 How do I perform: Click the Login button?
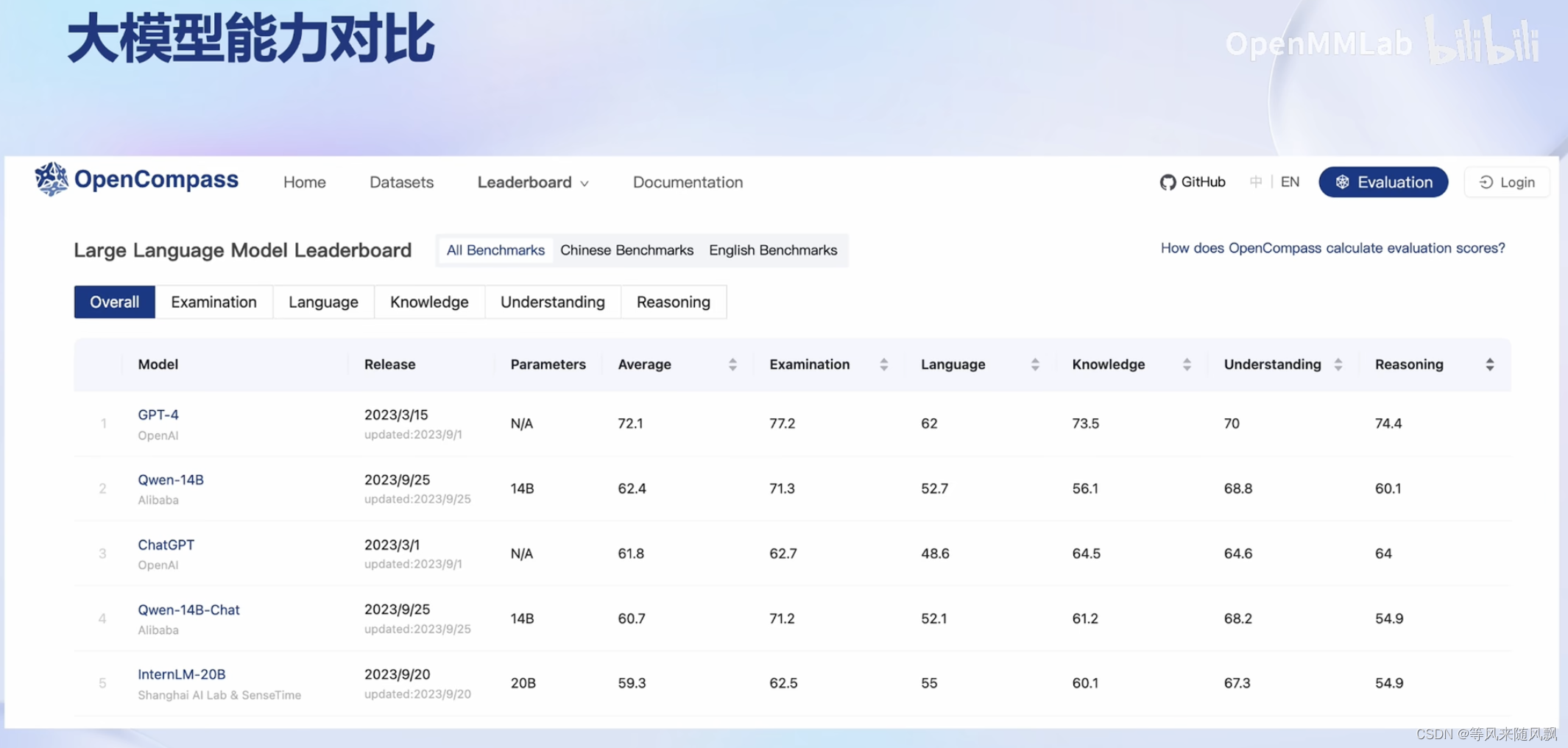point(1507,182)
